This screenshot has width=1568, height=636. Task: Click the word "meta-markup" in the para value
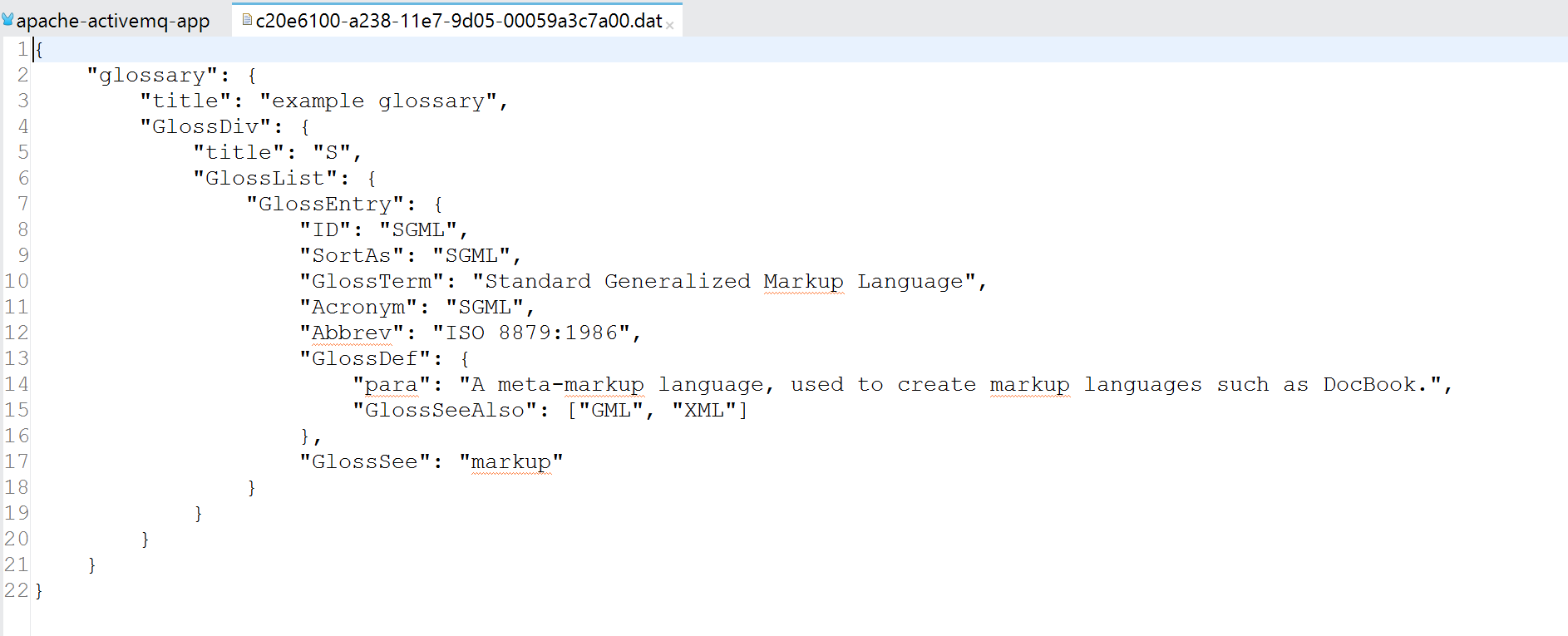[570, 385]
